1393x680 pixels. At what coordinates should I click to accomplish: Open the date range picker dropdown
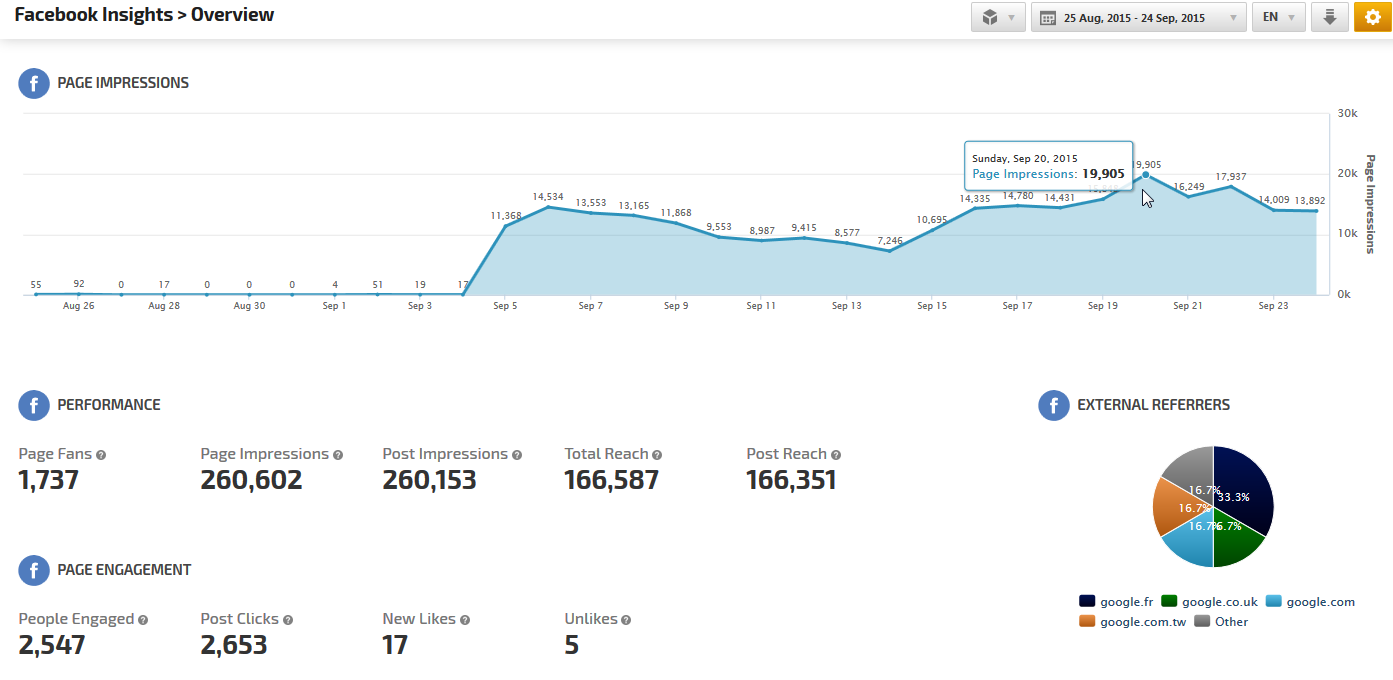tap(1138, 17)
